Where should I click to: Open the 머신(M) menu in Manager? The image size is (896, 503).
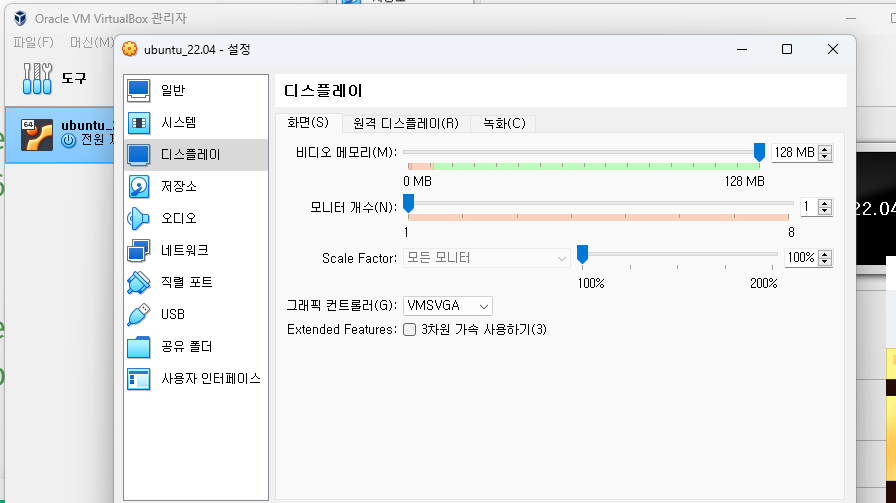tap(92, 42)
